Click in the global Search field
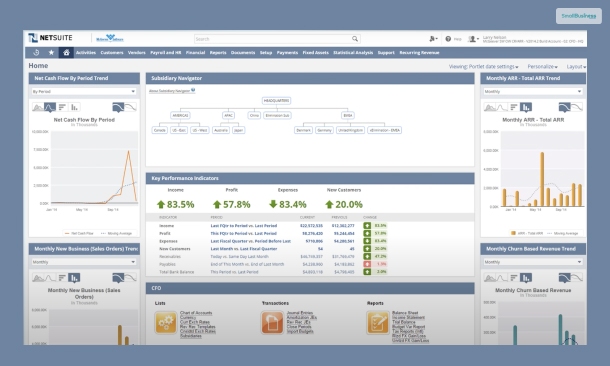The width and height of the screenshot is (610, 366). click(272, 39)
